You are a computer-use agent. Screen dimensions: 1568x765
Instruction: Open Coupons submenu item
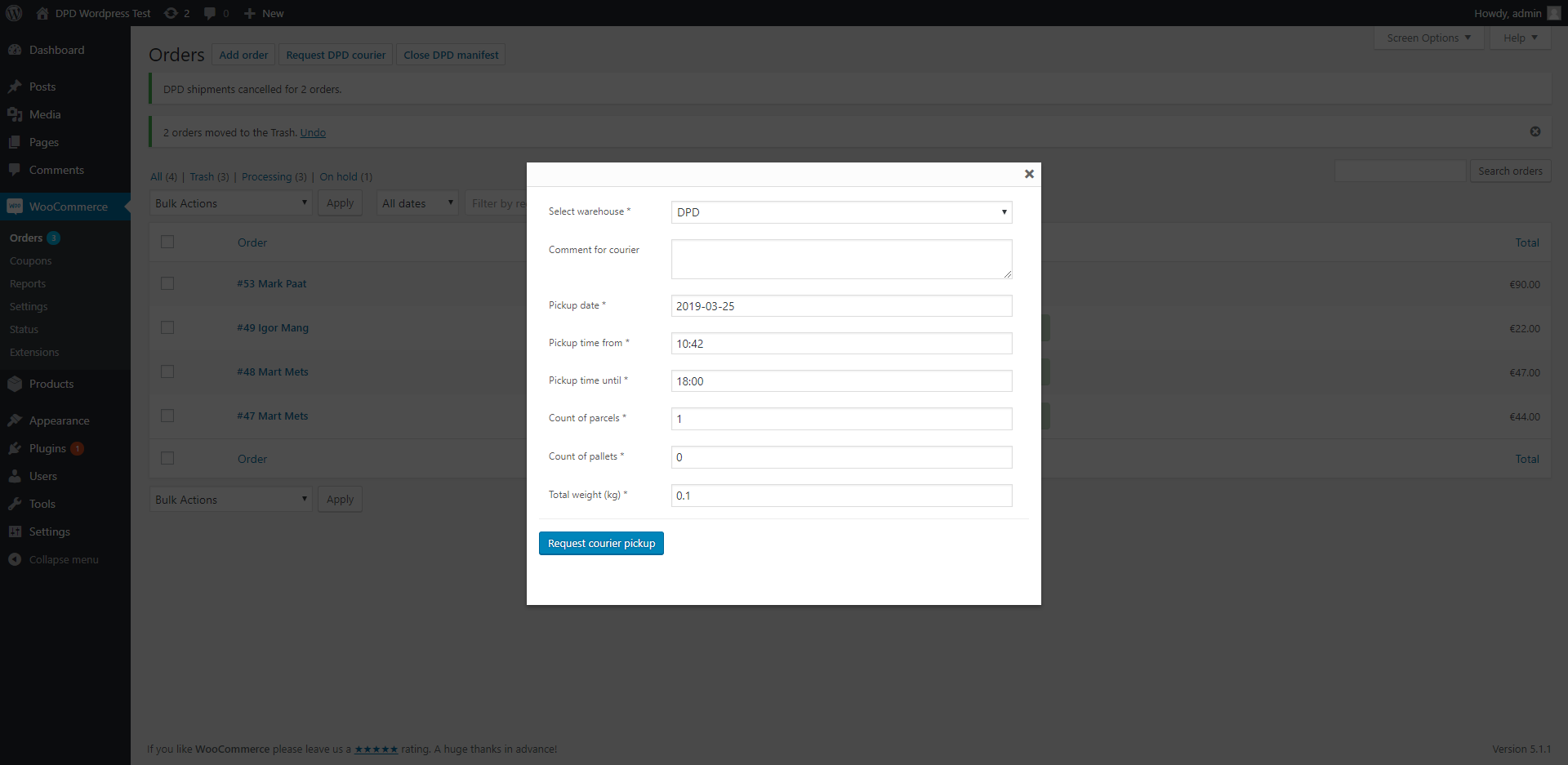(31, 261)
